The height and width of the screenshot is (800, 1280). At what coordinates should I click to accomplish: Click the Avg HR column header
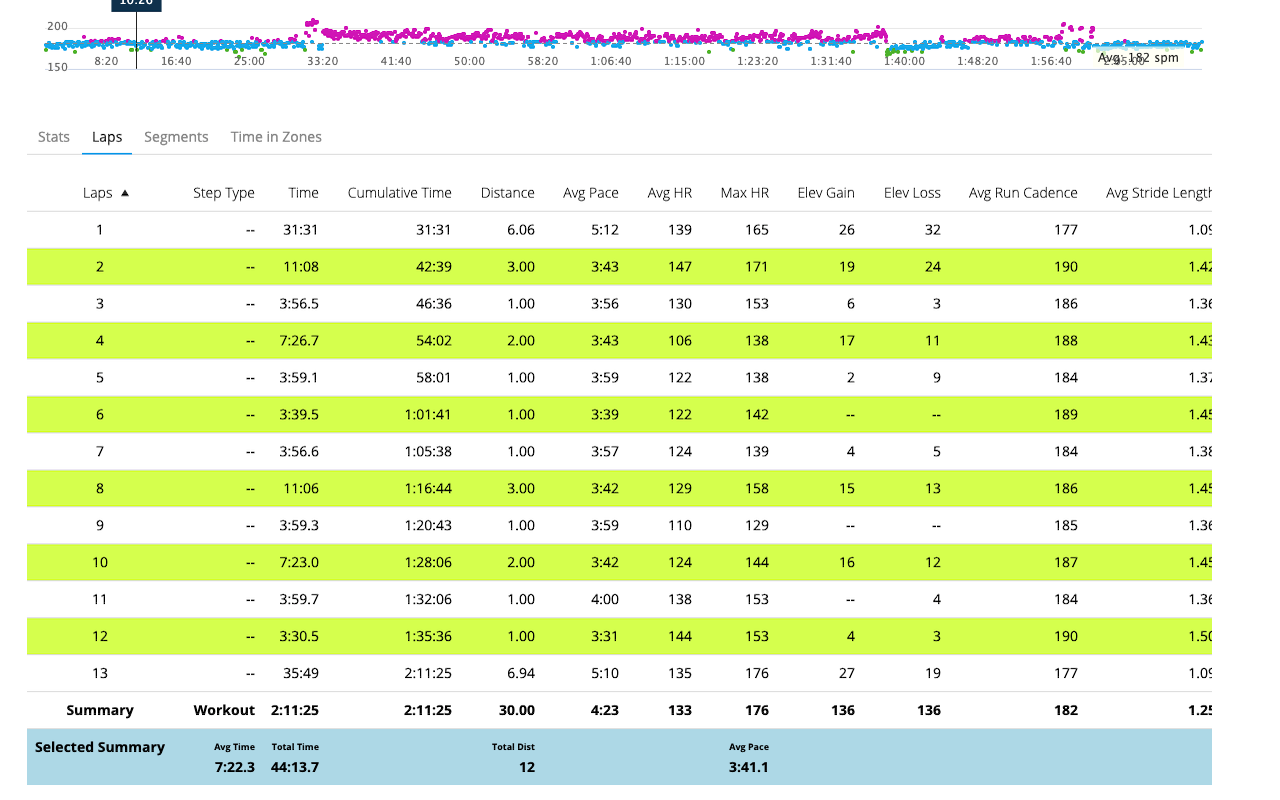point(669,193)
